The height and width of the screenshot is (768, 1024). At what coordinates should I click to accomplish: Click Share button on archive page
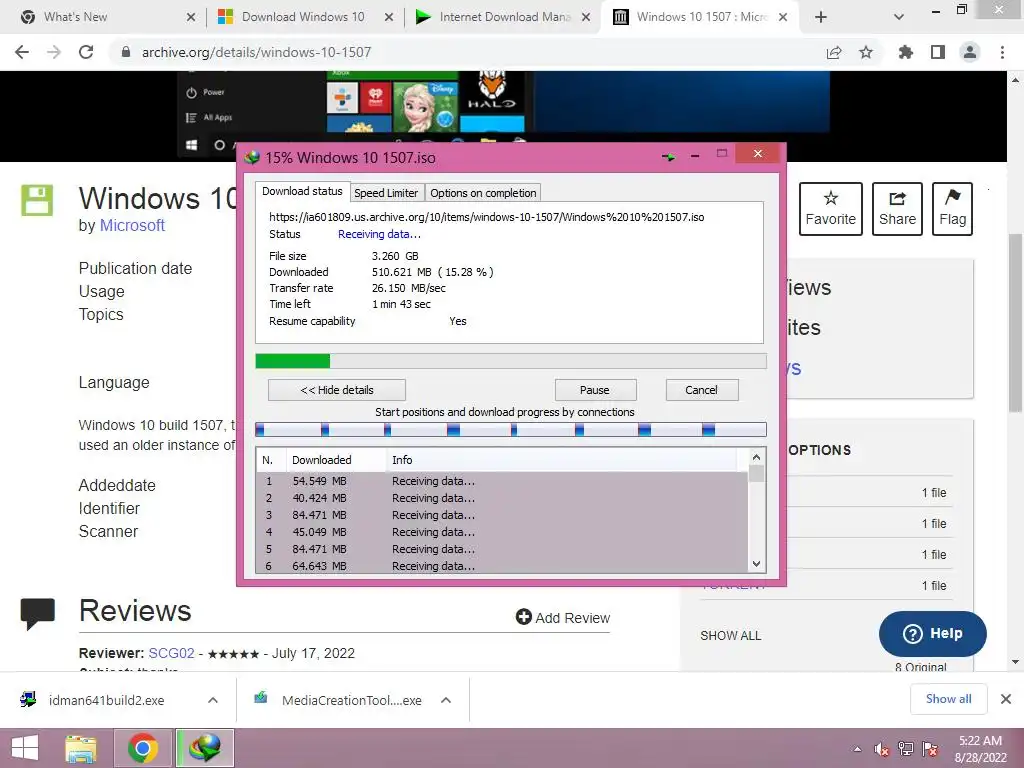[897, 209]
